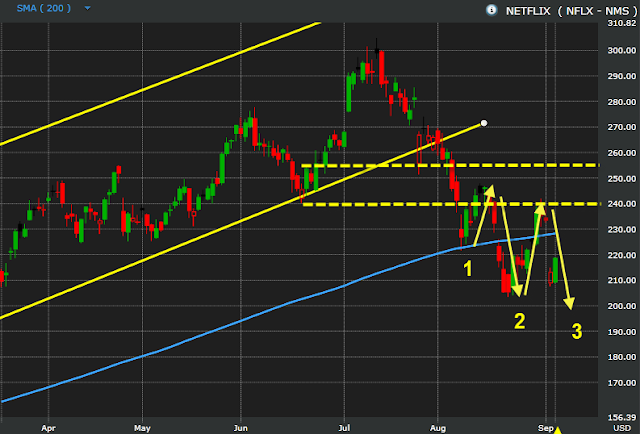The width and height of the screenshot is (640, 434).
Task: Select the May label on the time axis
Action: pos(142,428)
